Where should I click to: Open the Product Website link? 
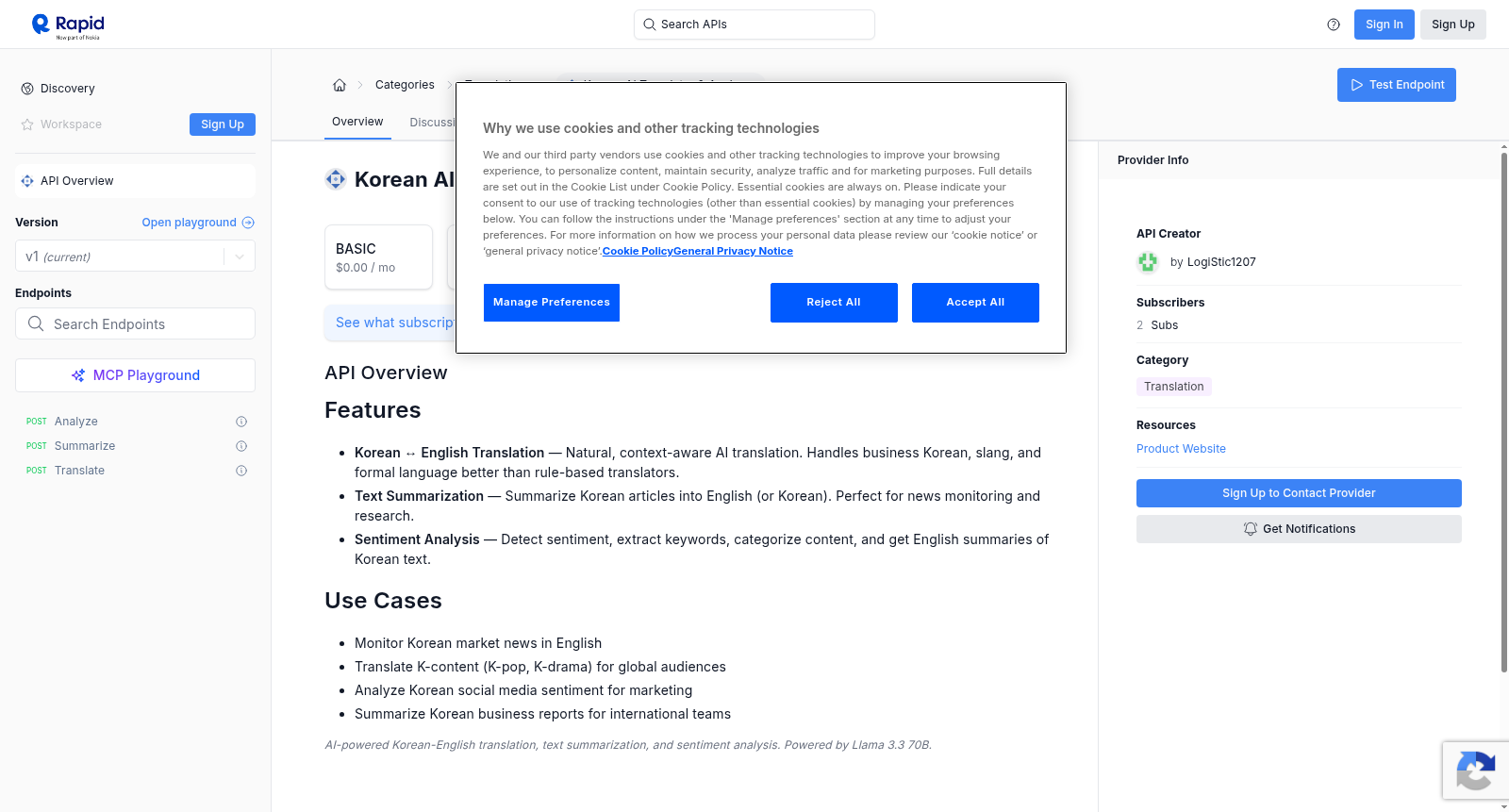click(x=1181, y=449)
